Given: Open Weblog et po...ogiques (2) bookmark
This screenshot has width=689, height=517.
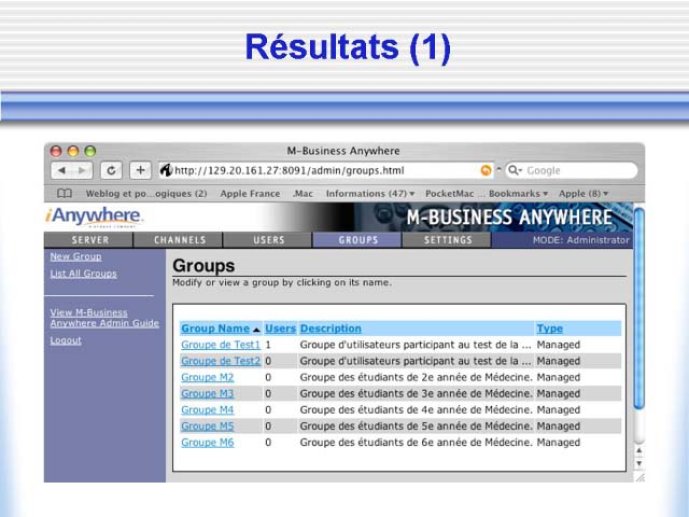Looking at the screenshot, I should (x=146, y=193).
